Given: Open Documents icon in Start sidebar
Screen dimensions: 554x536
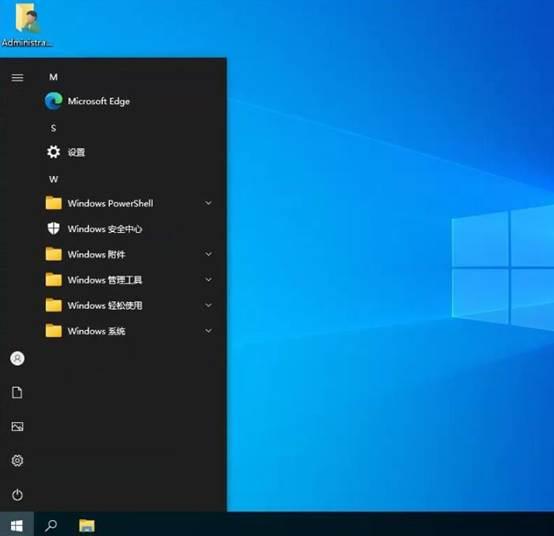Looking at the screenshot, I should pos(17,392).
